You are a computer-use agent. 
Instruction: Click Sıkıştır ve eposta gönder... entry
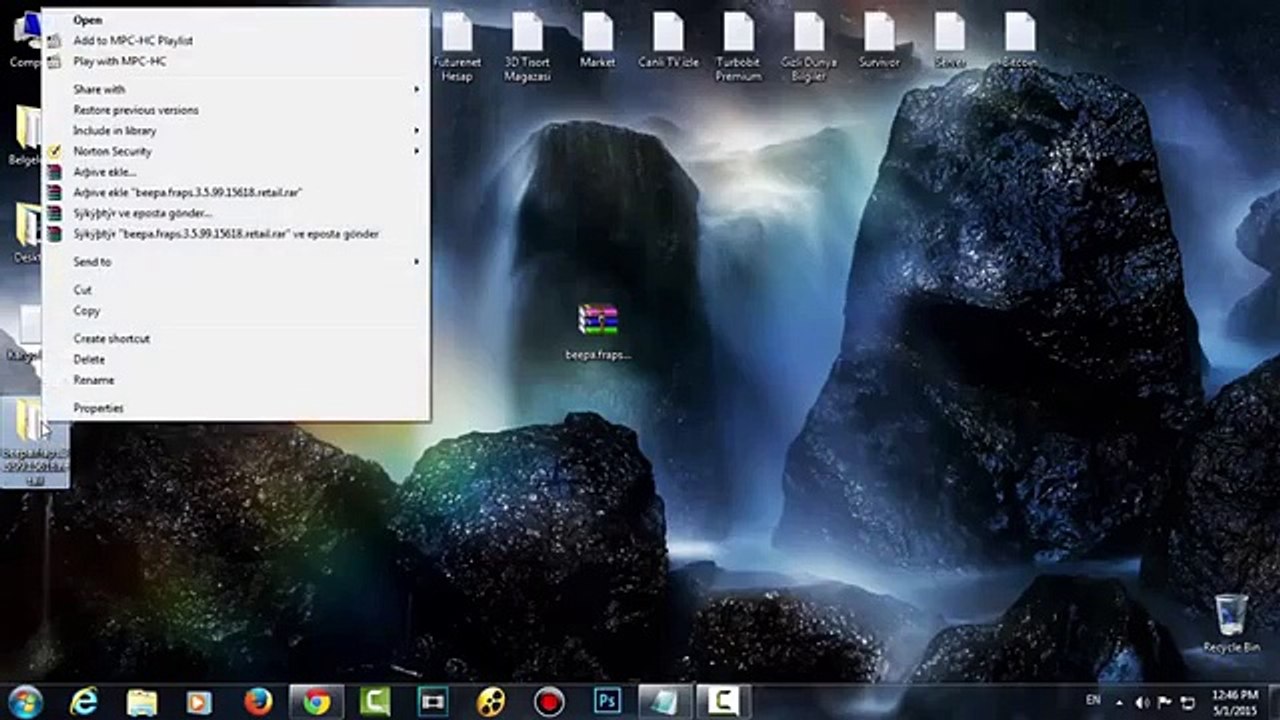[143, 213]
